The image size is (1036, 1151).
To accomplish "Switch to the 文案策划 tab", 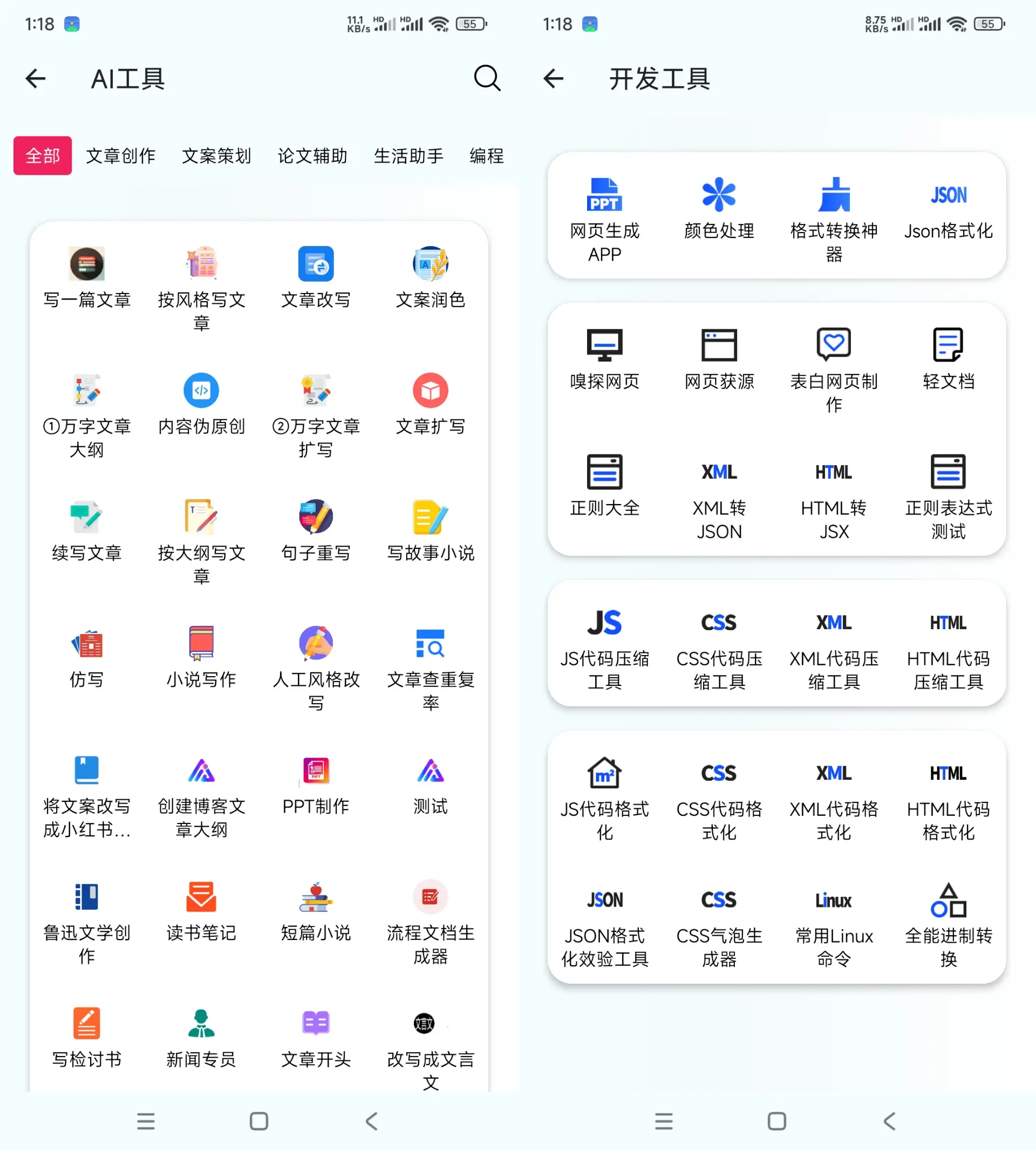I will [216, 155].
